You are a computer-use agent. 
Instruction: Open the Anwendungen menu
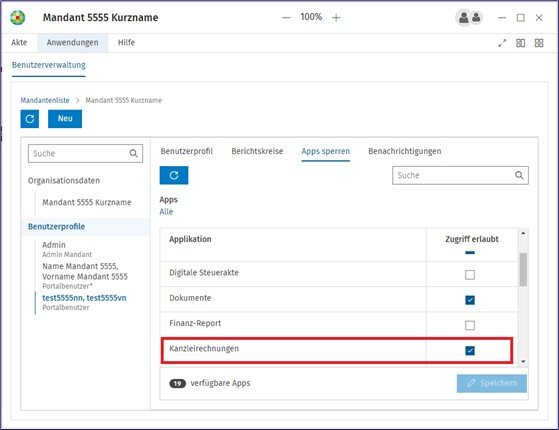(73, 43)
